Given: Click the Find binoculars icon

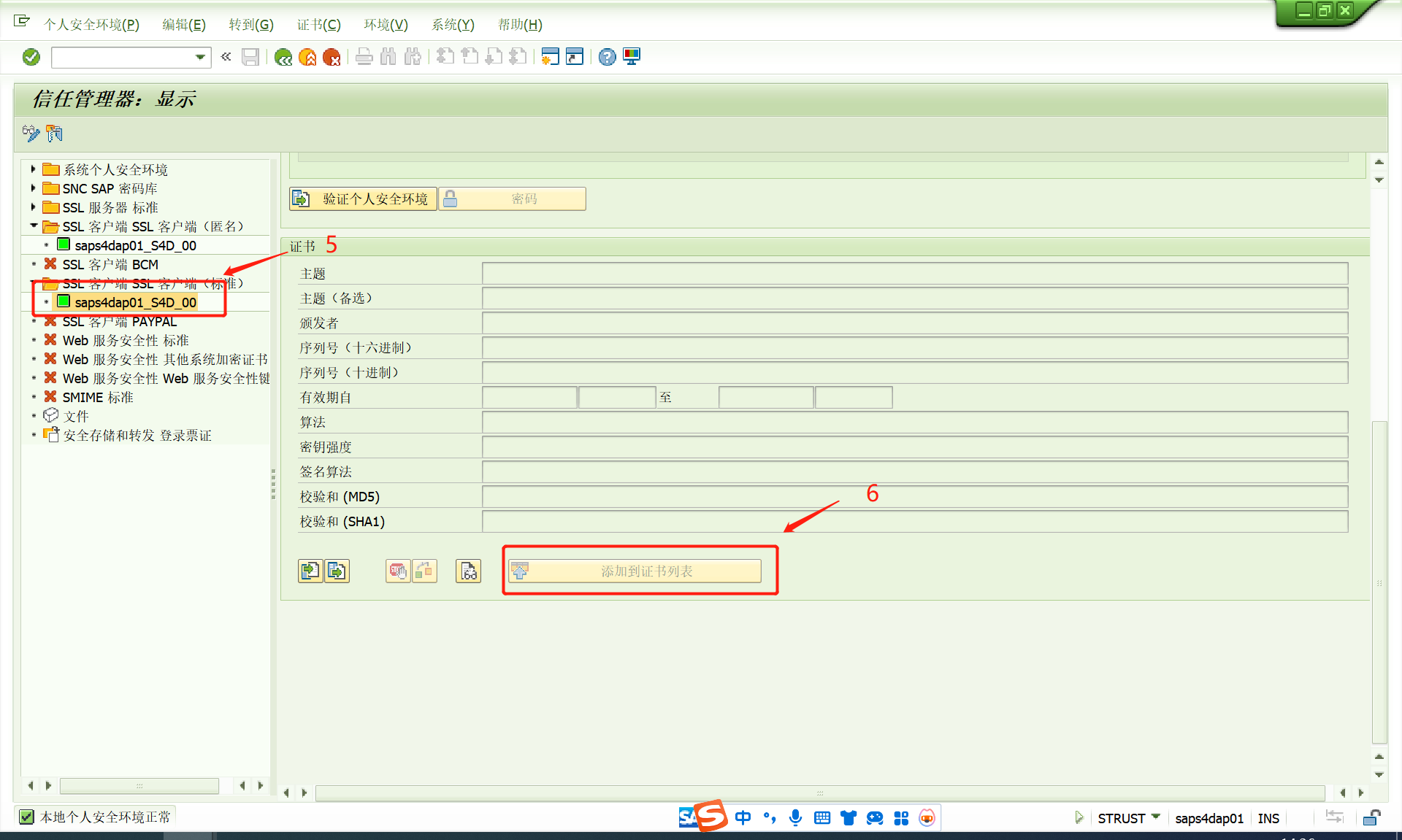Looking at the screenshot, I should pos(388,57).
